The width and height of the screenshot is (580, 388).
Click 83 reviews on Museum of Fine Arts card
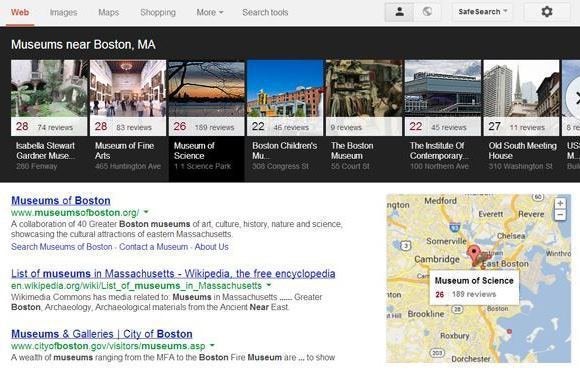tap(134, 128)
